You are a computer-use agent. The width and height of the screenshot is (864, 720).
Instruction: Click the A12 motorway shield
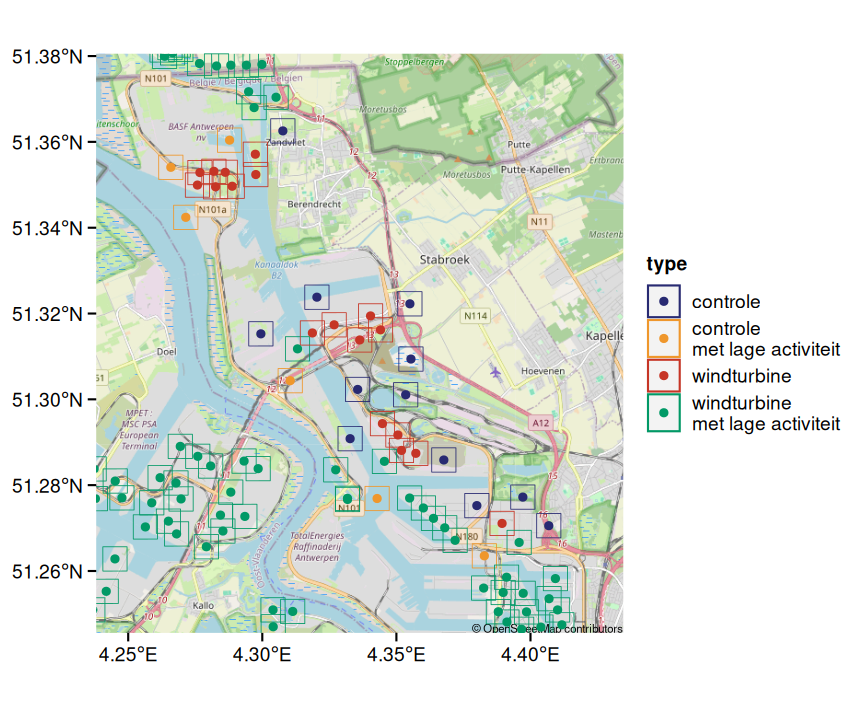click(540, 424)
